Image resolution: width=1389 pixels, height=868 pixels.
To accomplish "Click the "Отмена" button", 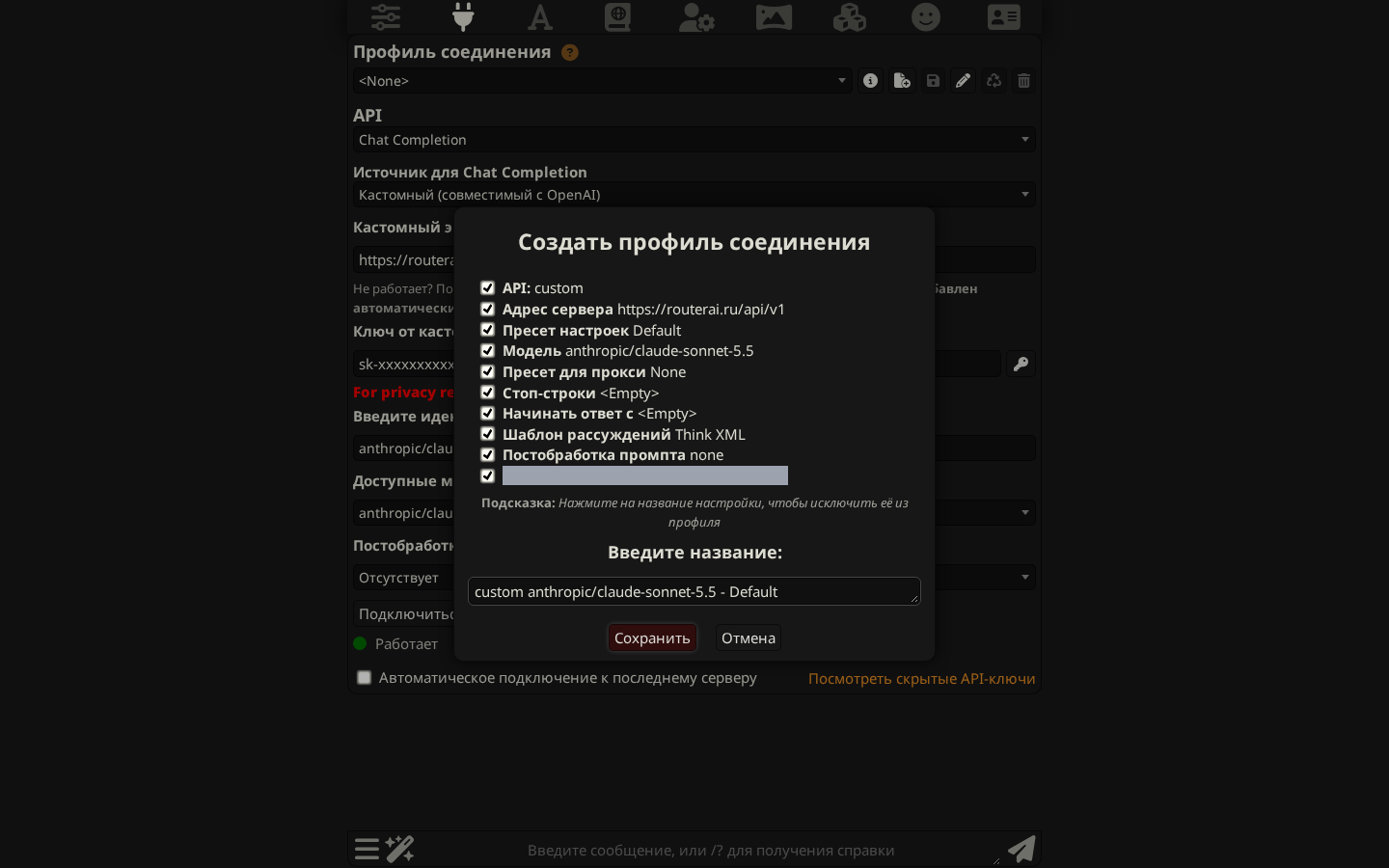I will click(x=749, y=637).
